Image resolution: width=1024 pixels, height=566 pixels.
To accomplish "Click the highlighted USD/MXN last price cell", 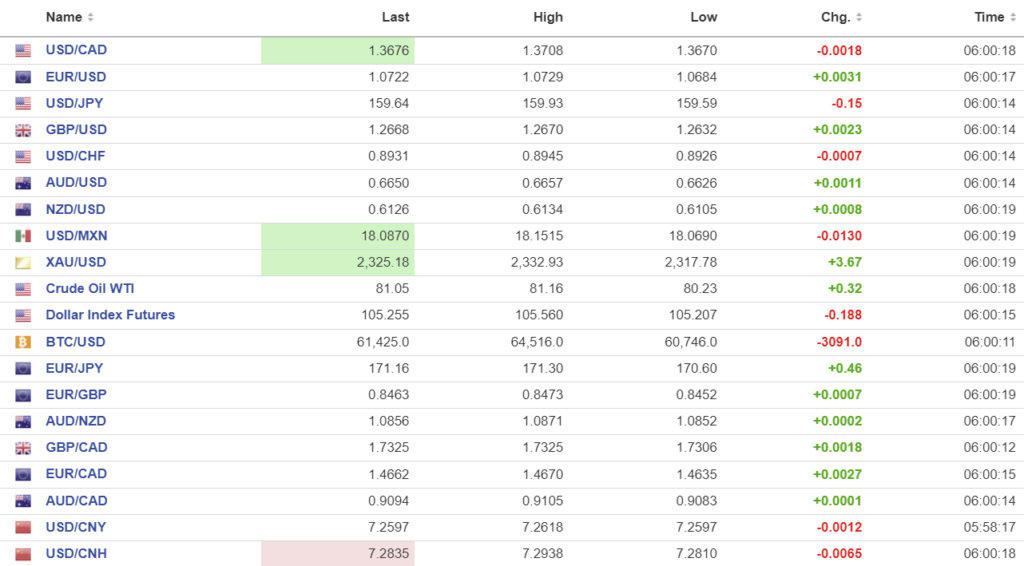I will (x=338, y=236).
